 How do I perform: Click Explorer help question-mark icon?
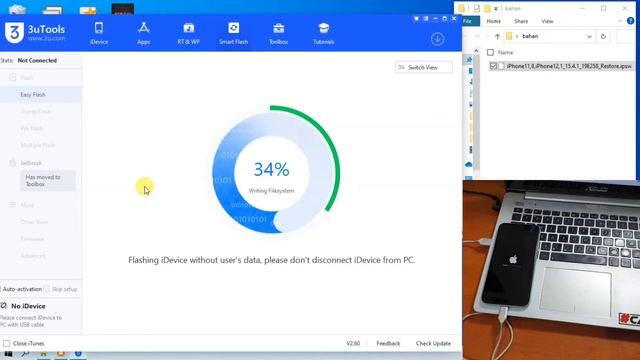click(631, 21)
